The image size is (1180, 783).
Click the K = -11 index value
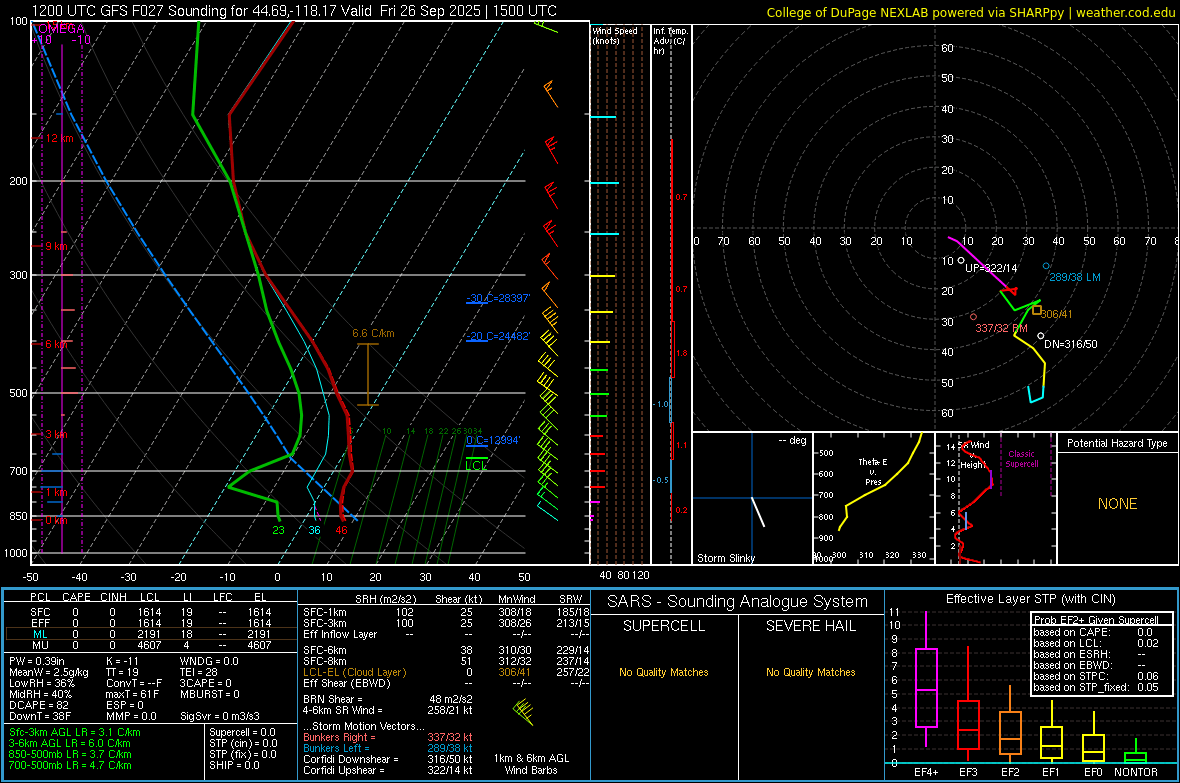tap(123, 661)
